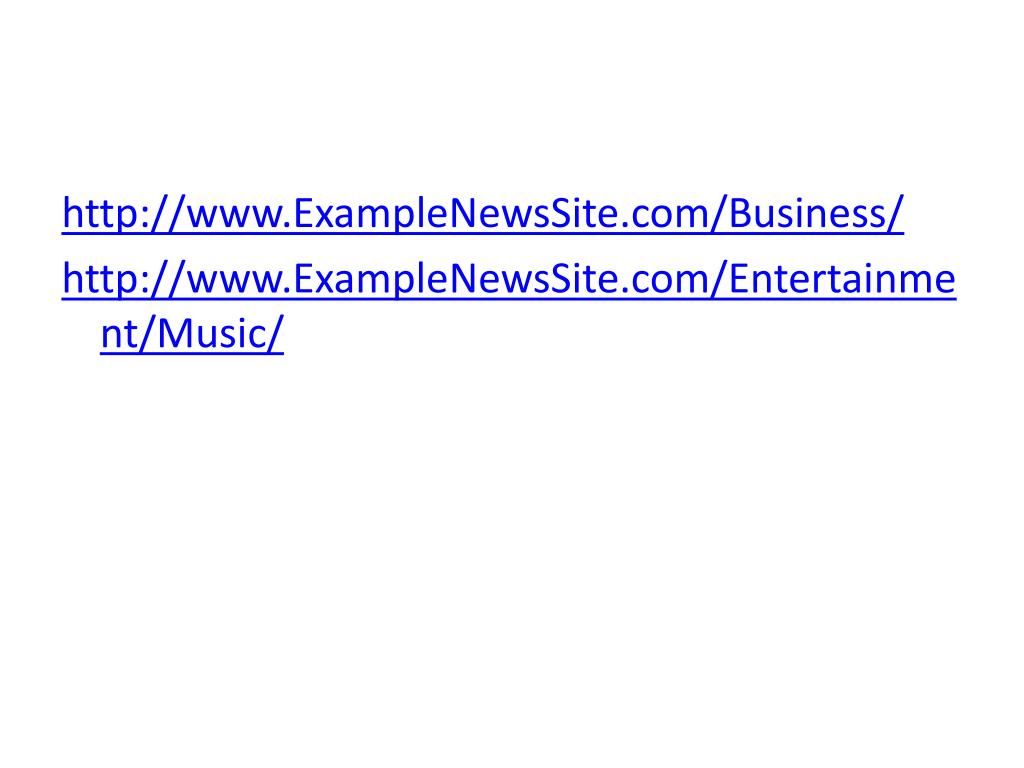
Task: Click 'http://' at the start of Entertainment URL
Action: (124, 279)
